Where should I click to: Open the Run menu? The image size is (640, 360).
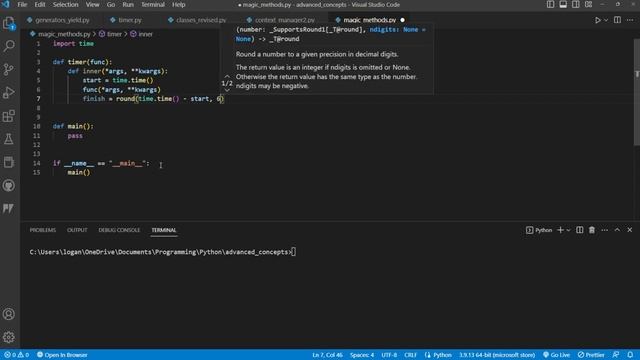coord(128,4)
